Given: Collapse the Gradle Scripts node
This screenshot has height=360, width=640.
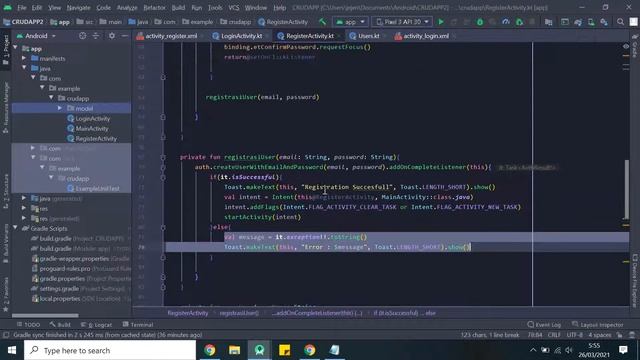Looking at the screenshot, I should 16,228.
